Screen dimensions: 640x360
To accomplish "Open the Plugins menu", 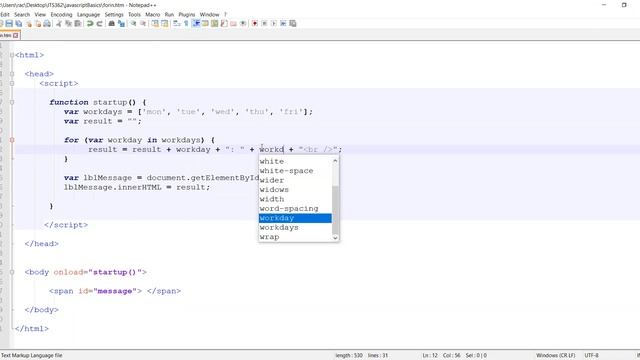I will tap(187, 14).
